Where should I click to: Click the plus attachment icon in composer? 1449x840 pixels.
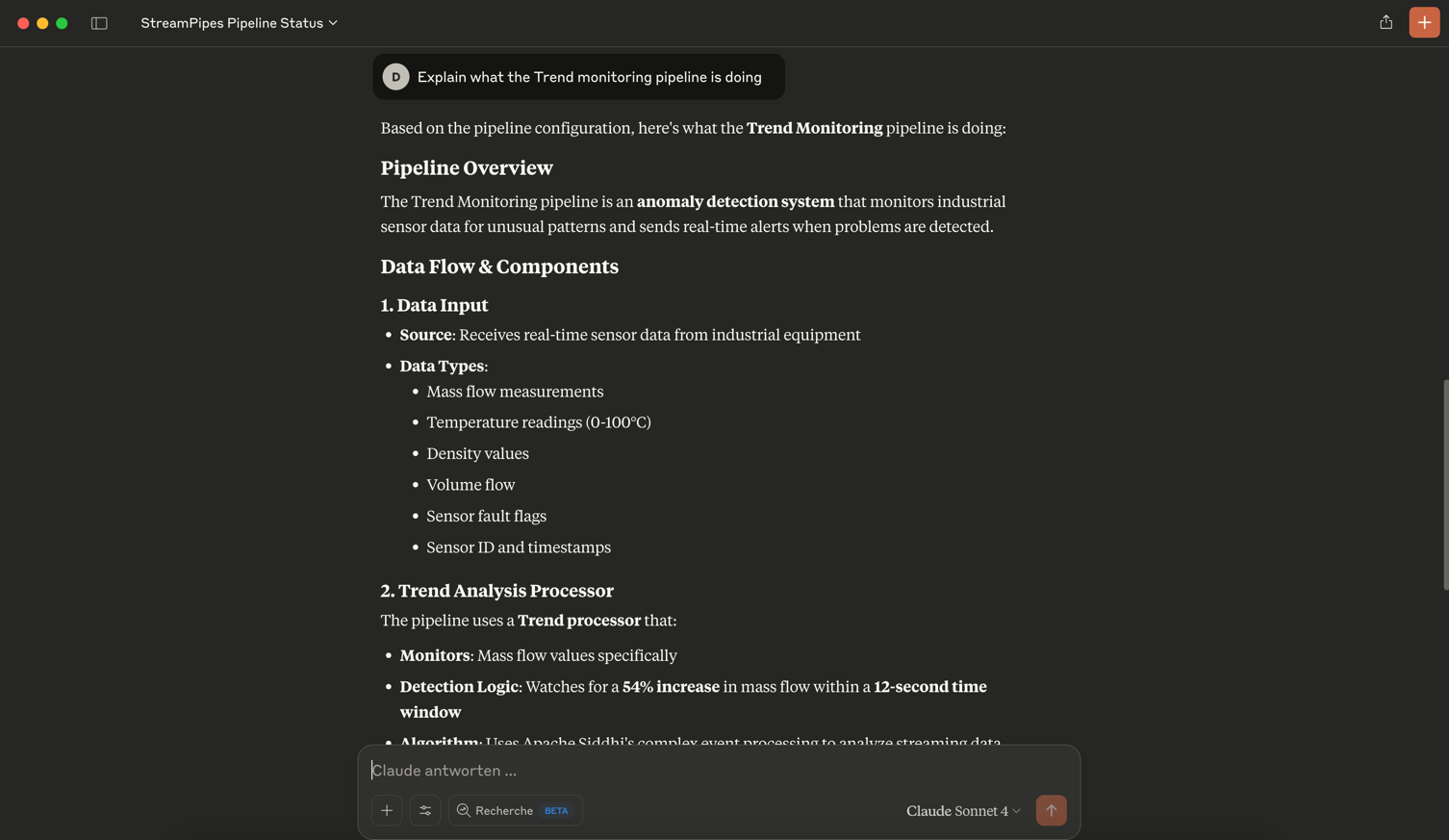click(387, 810)
